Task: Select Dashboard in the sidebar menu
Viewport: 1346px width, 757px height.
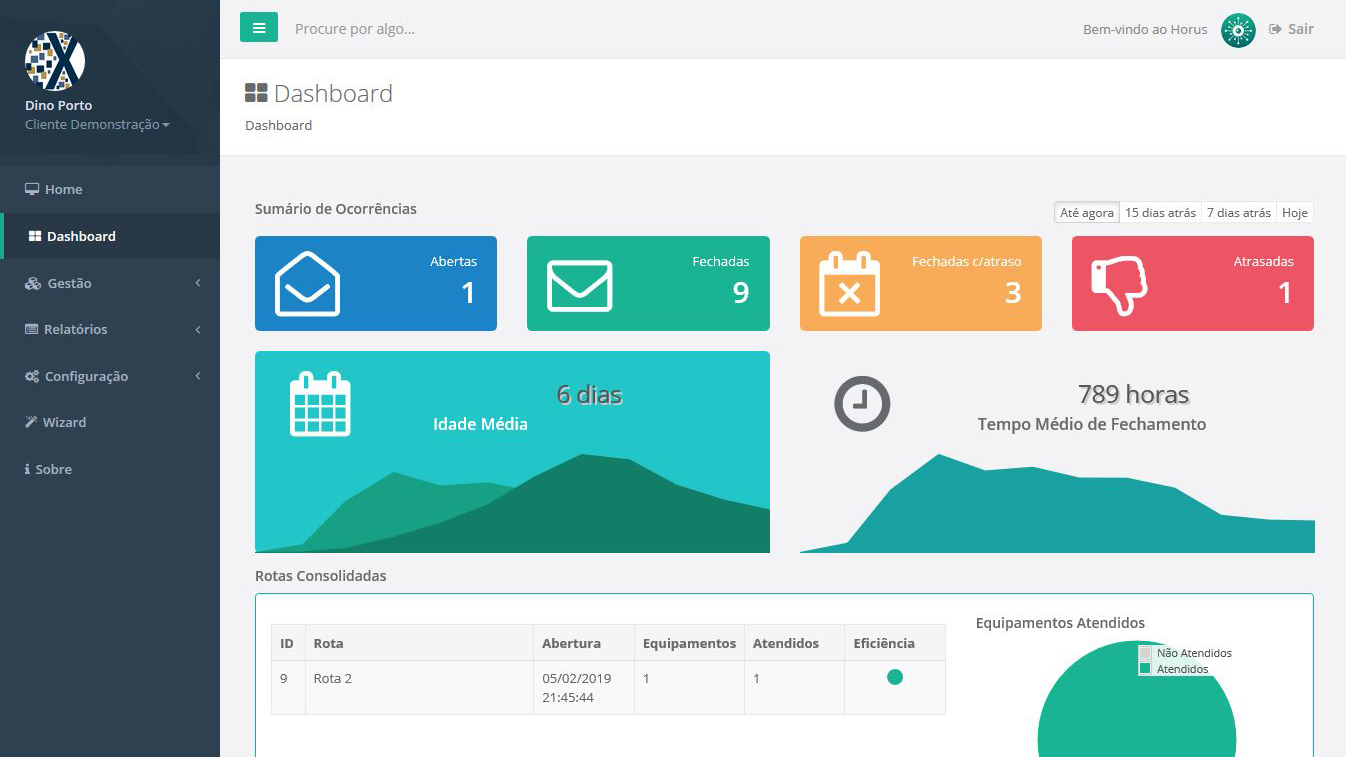Action: pyautogui.click(x=110, y=236)
